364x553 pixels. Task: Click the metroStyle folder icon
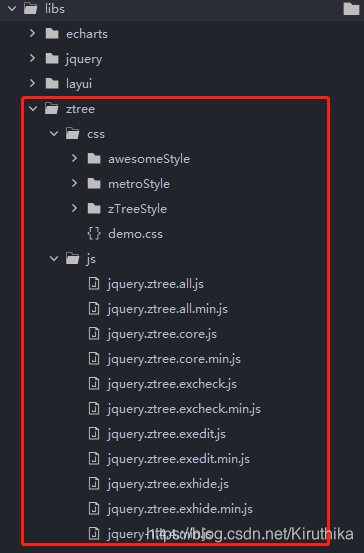(x=94, y=184)
